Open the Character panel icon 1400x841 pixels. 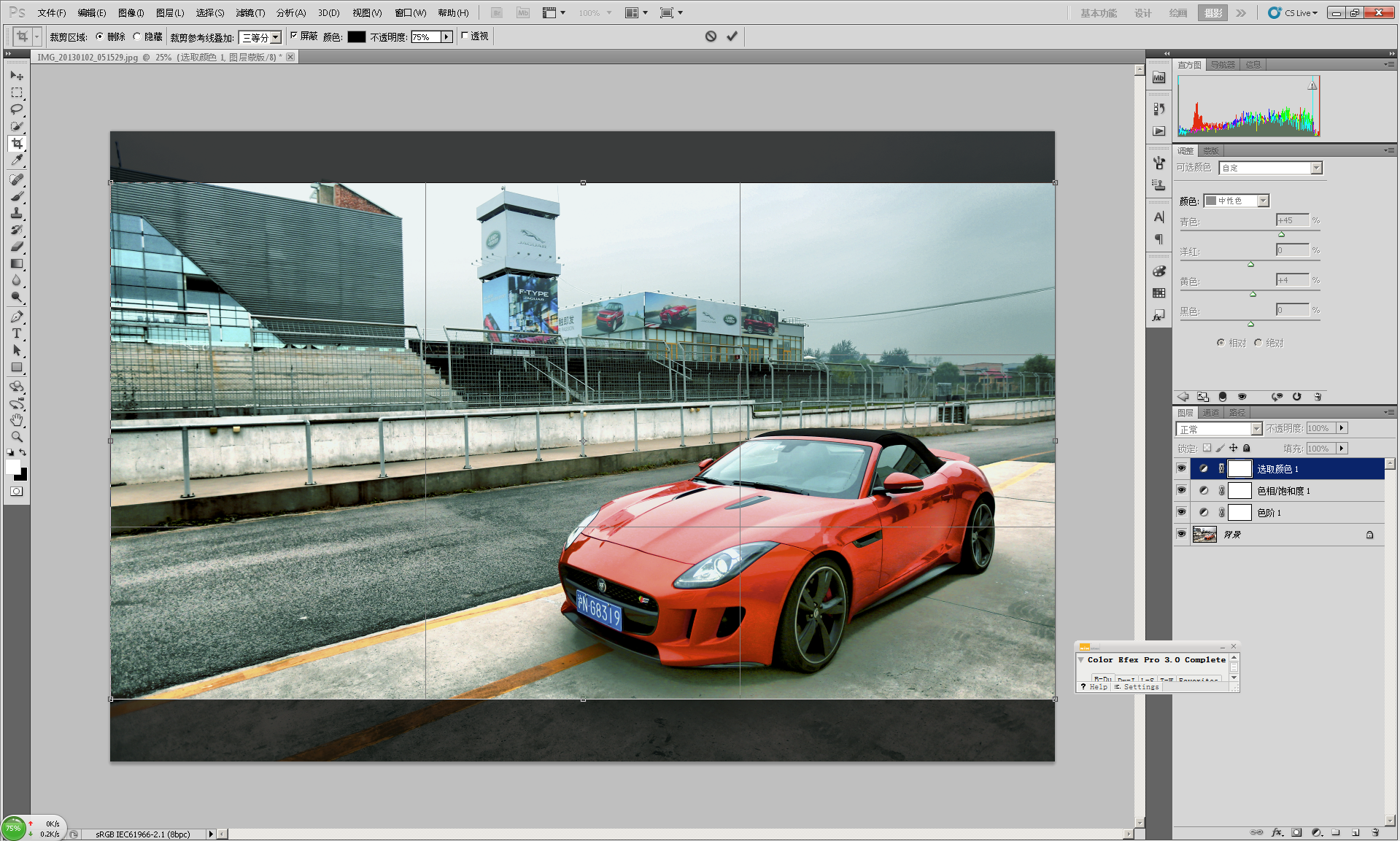point(1159,217)
